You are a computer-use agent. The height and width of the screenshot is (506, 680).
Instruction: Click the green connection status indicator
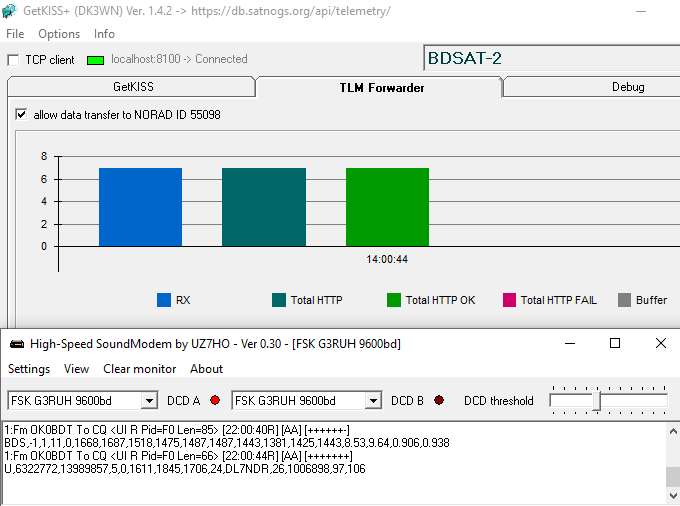[x=95, y=60]
